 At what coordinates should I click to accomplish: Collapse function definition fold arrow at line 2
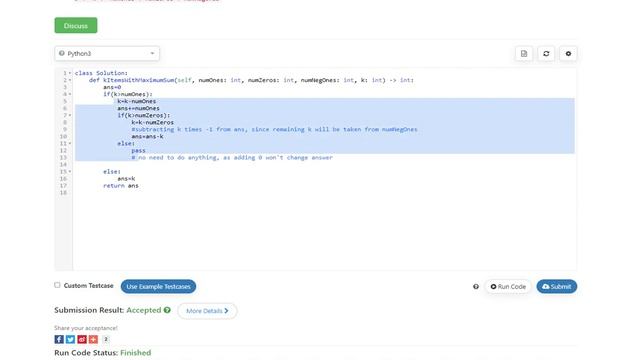click(70, 80)
